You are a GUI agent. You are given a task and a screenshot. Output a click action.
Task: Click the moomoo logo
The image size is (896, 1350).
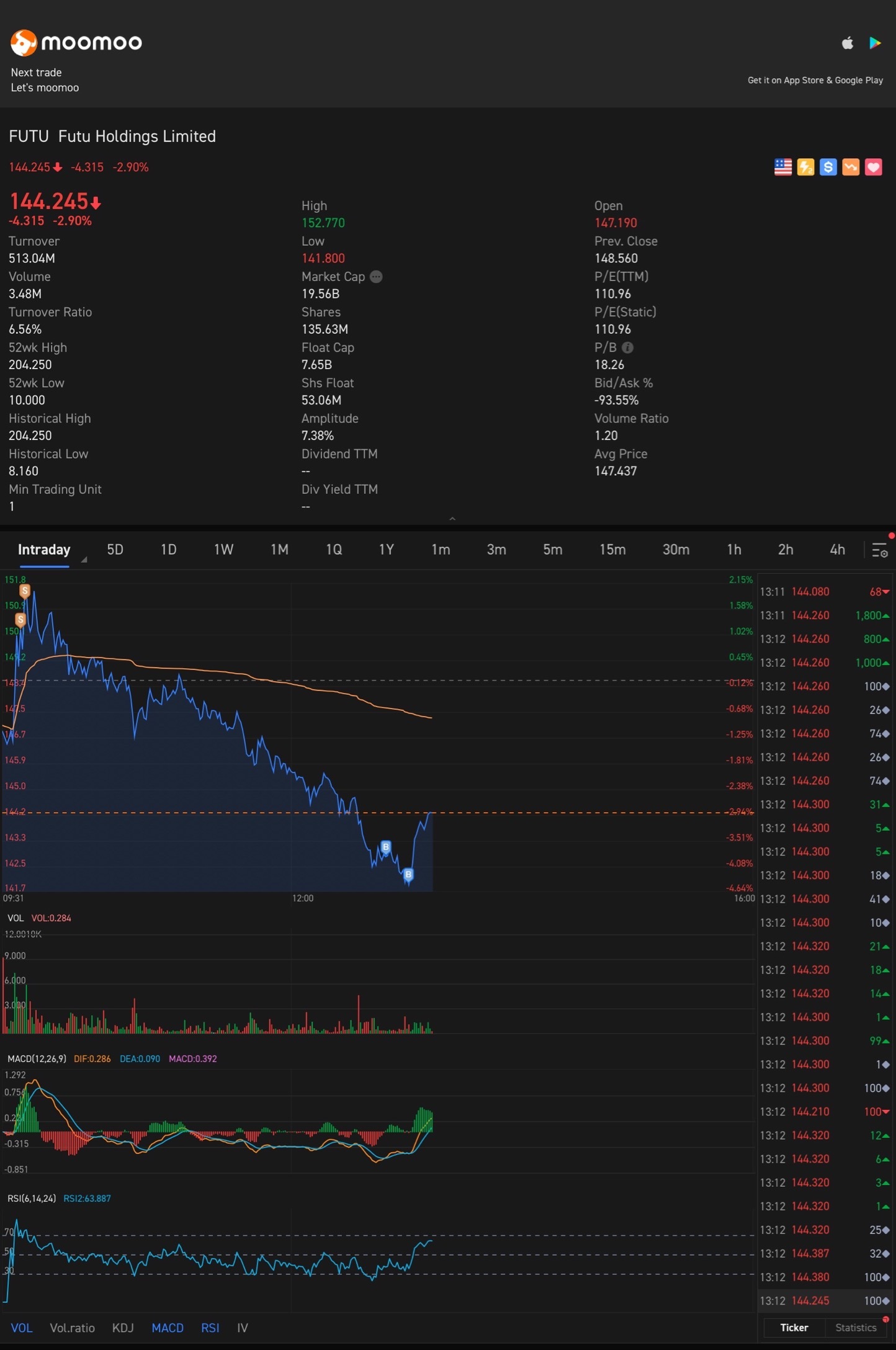tap(76, 43)
